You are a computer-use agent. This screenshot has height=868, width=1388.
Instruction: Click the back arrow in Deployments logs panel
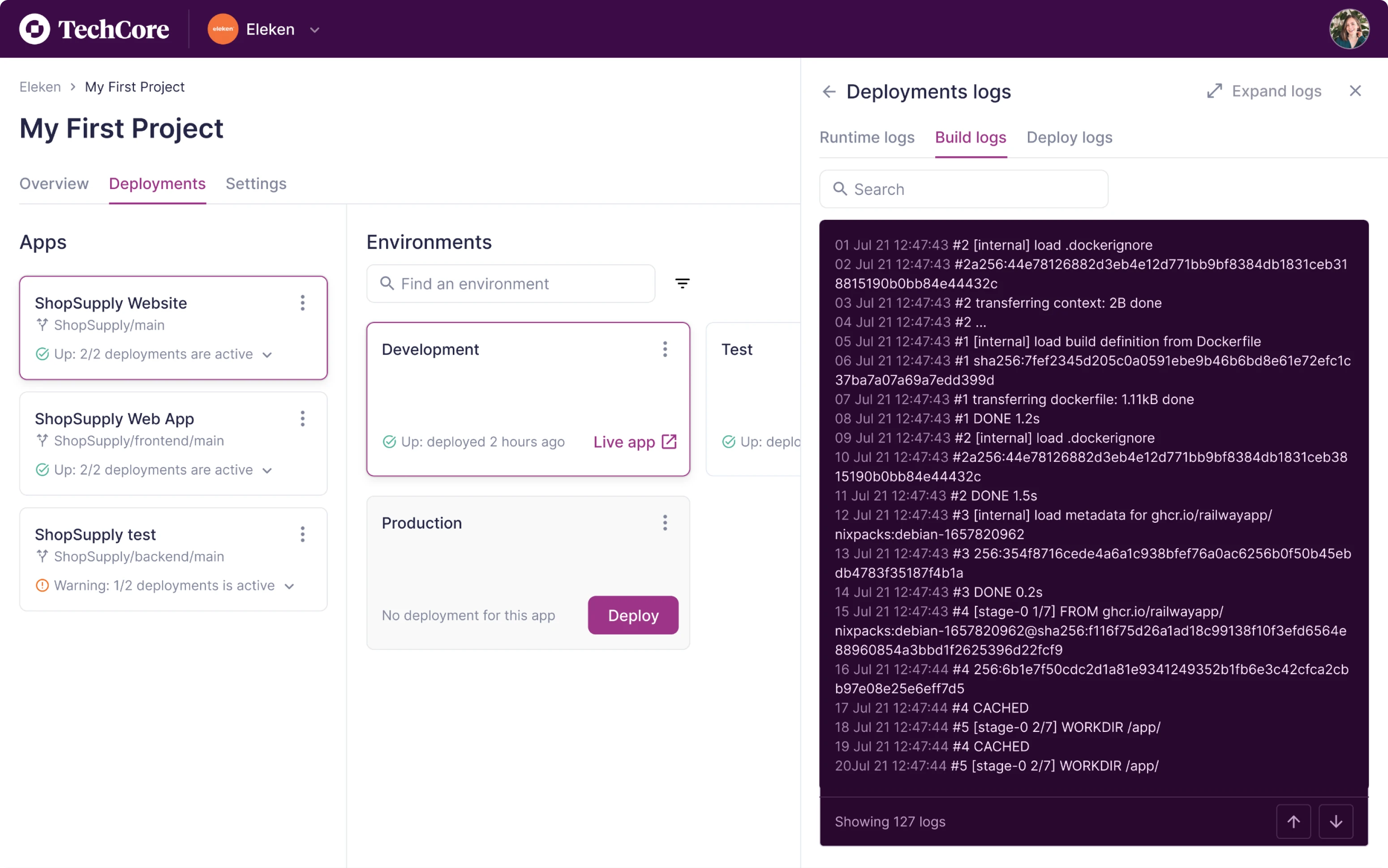click(829, 91)
